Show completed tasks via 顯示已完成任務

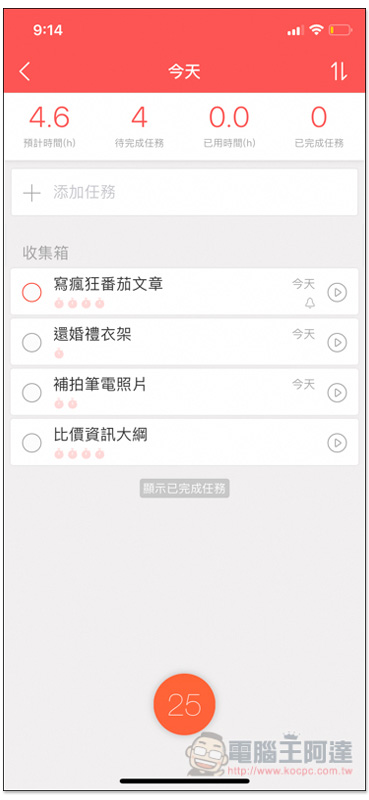[x=185, y=488]
